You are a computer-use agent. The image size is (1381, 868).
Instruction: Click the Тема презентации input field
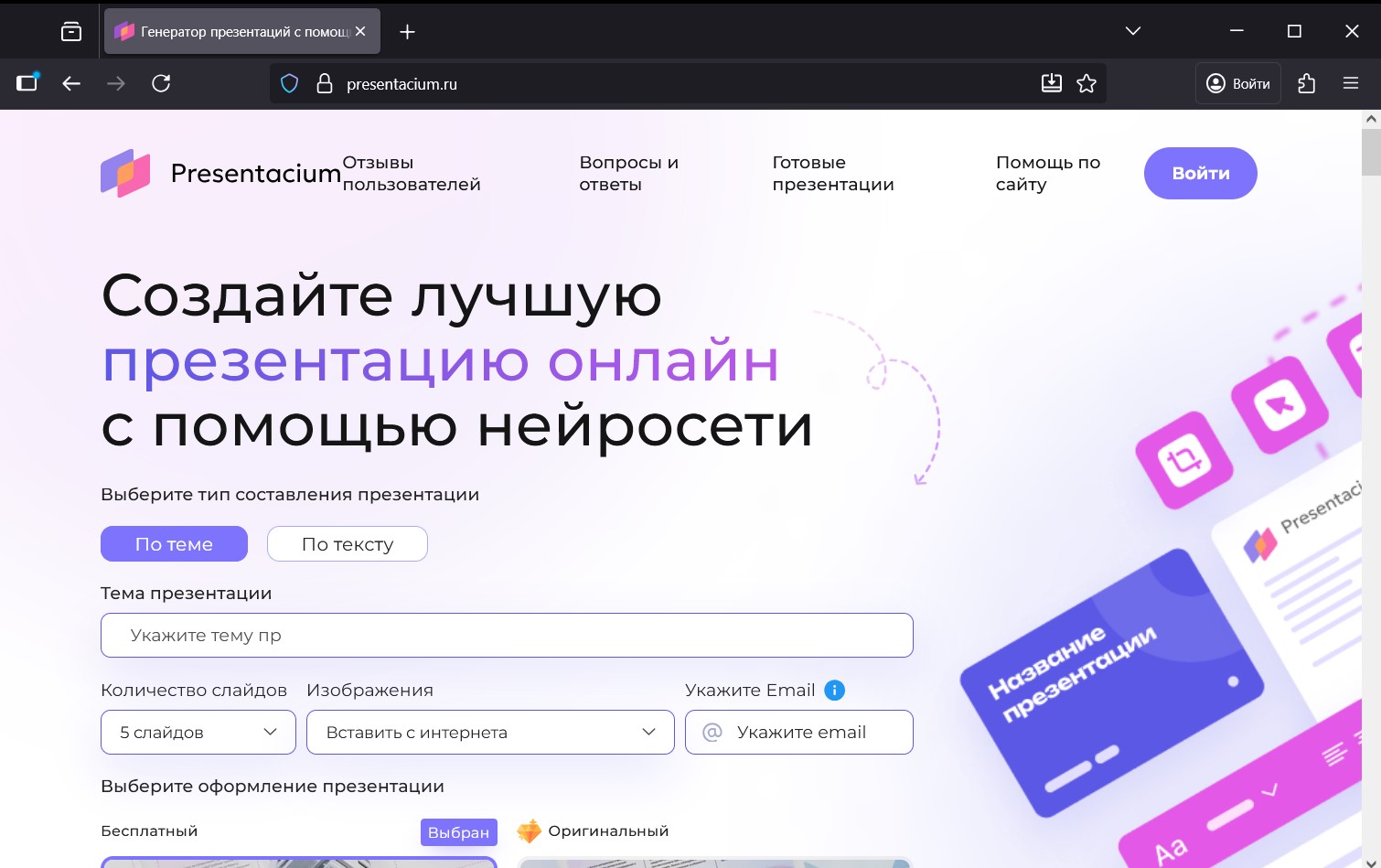point(507,635)
